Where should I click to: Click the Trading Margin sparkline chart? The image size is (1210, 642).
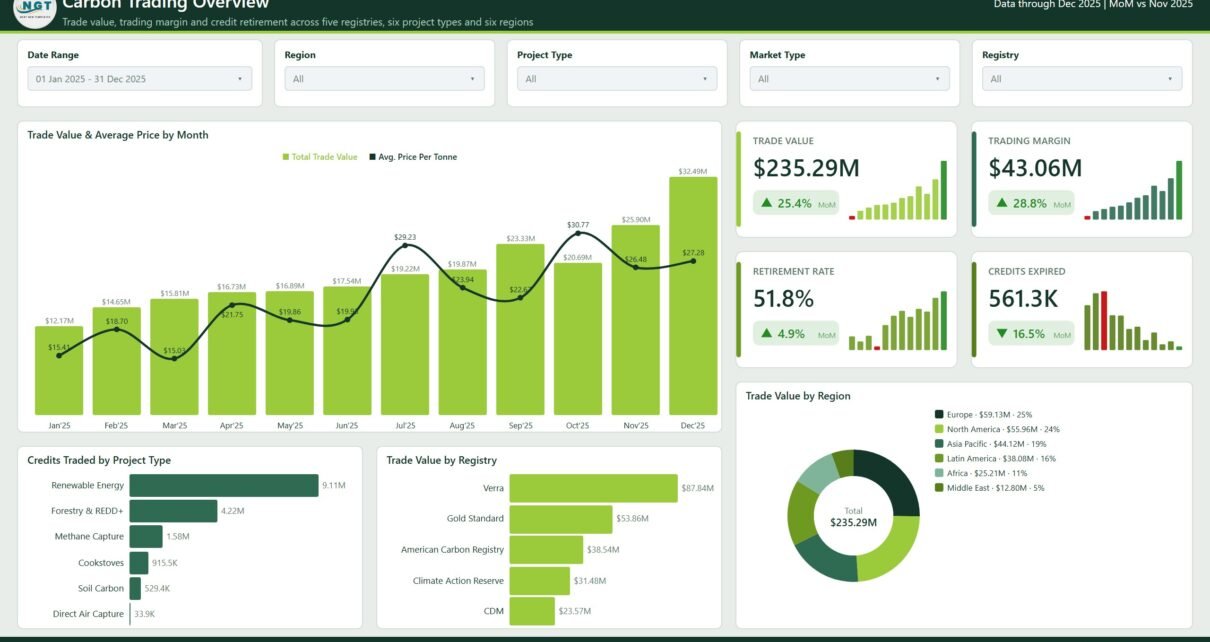pos(1133,190)
